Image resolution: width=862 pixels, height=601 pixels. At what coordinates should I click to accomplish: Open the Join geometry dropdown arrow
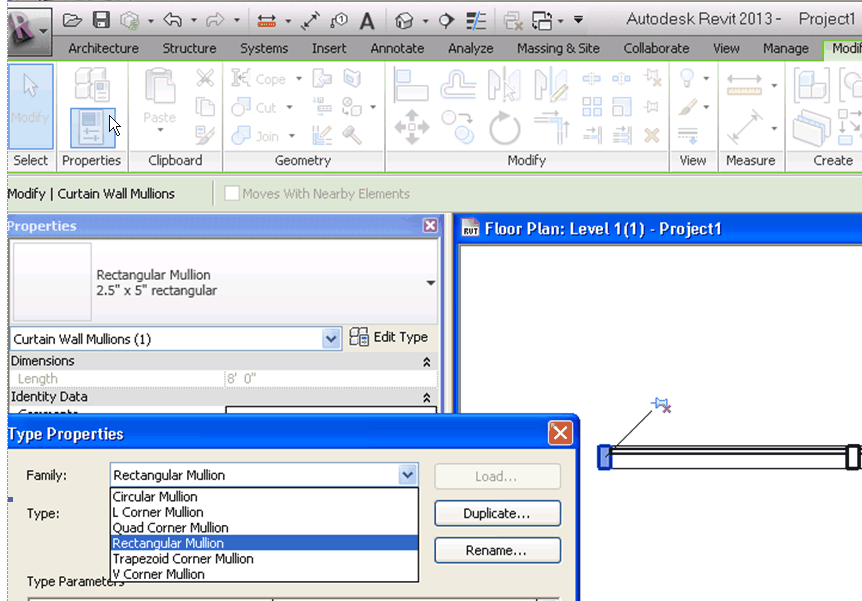click(x=292, y=136)
